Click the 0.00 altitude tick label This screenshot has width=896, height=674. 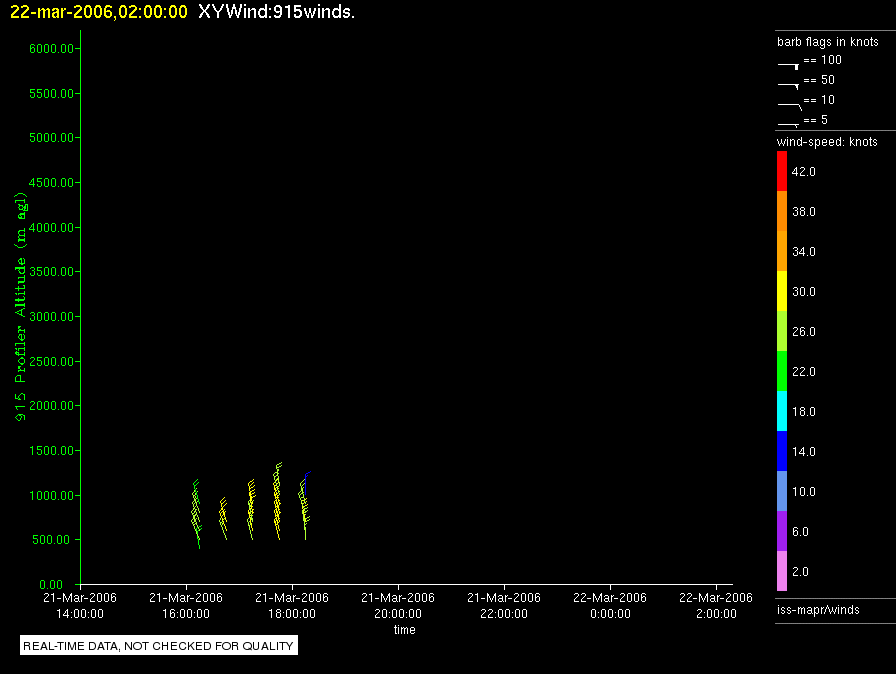pos(51,584)
